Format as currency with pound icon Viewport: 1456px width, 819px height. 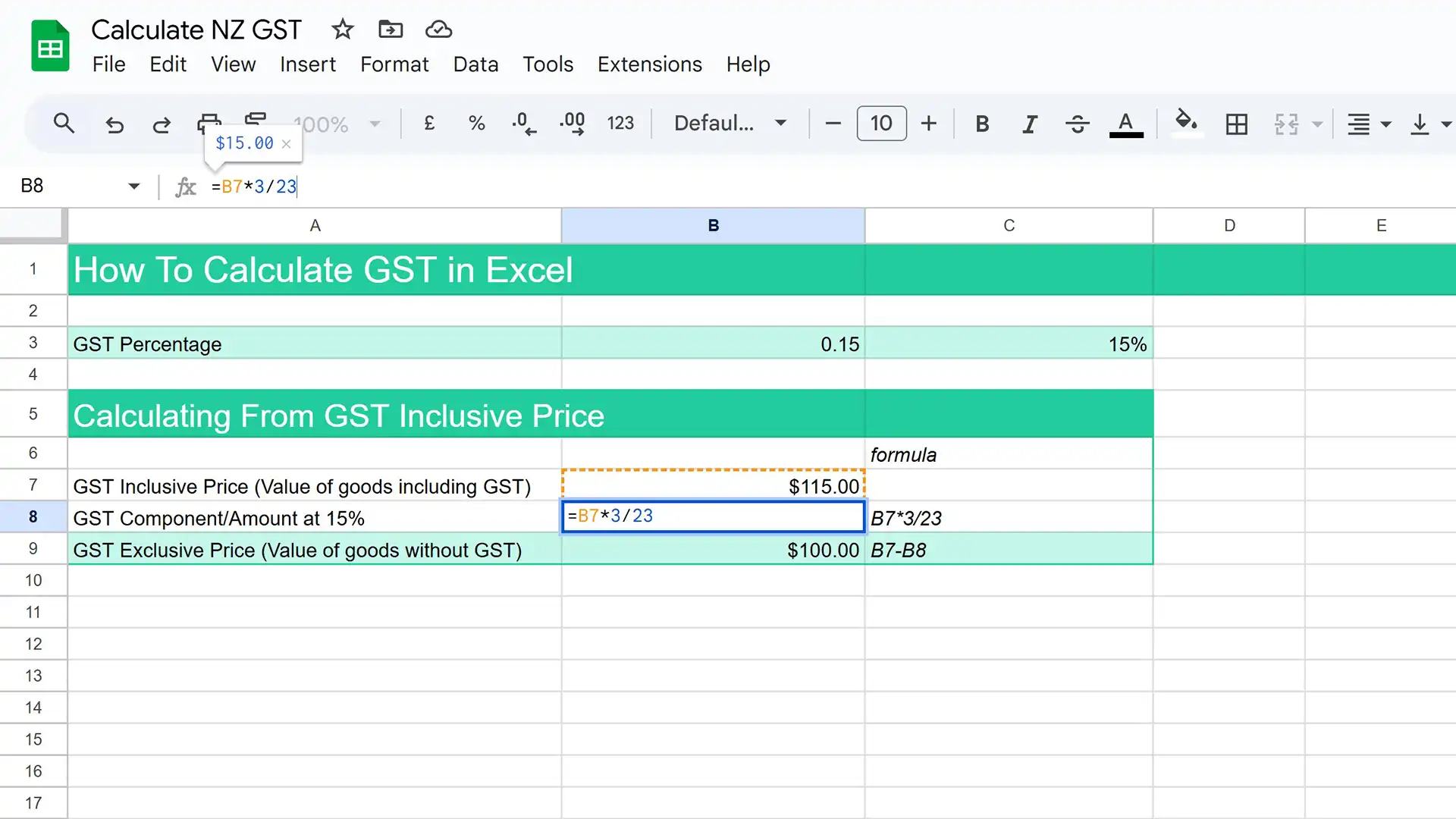tap(429, 123)
